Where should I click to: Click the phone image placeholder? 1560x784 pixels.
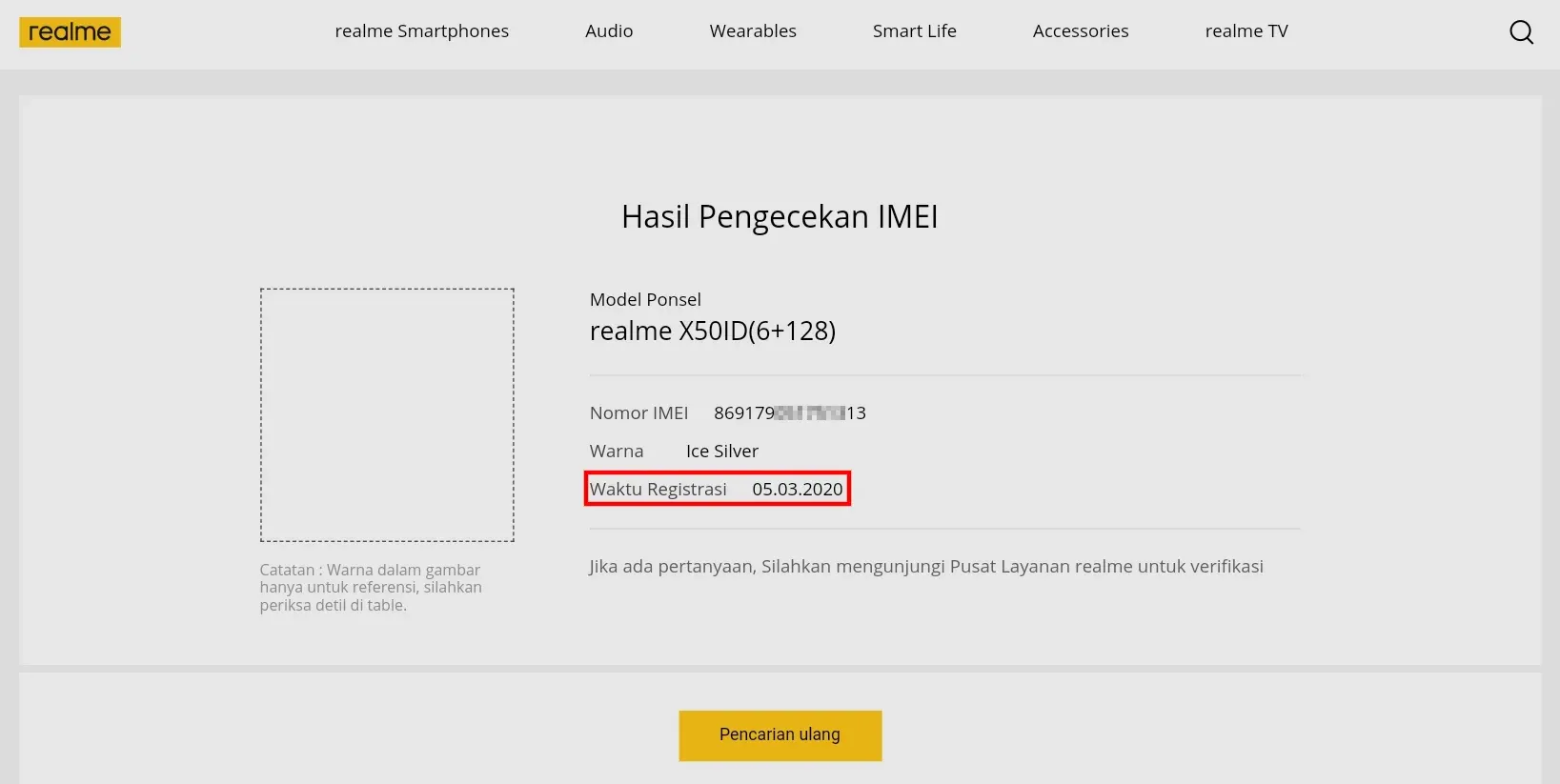click(387, 415)
